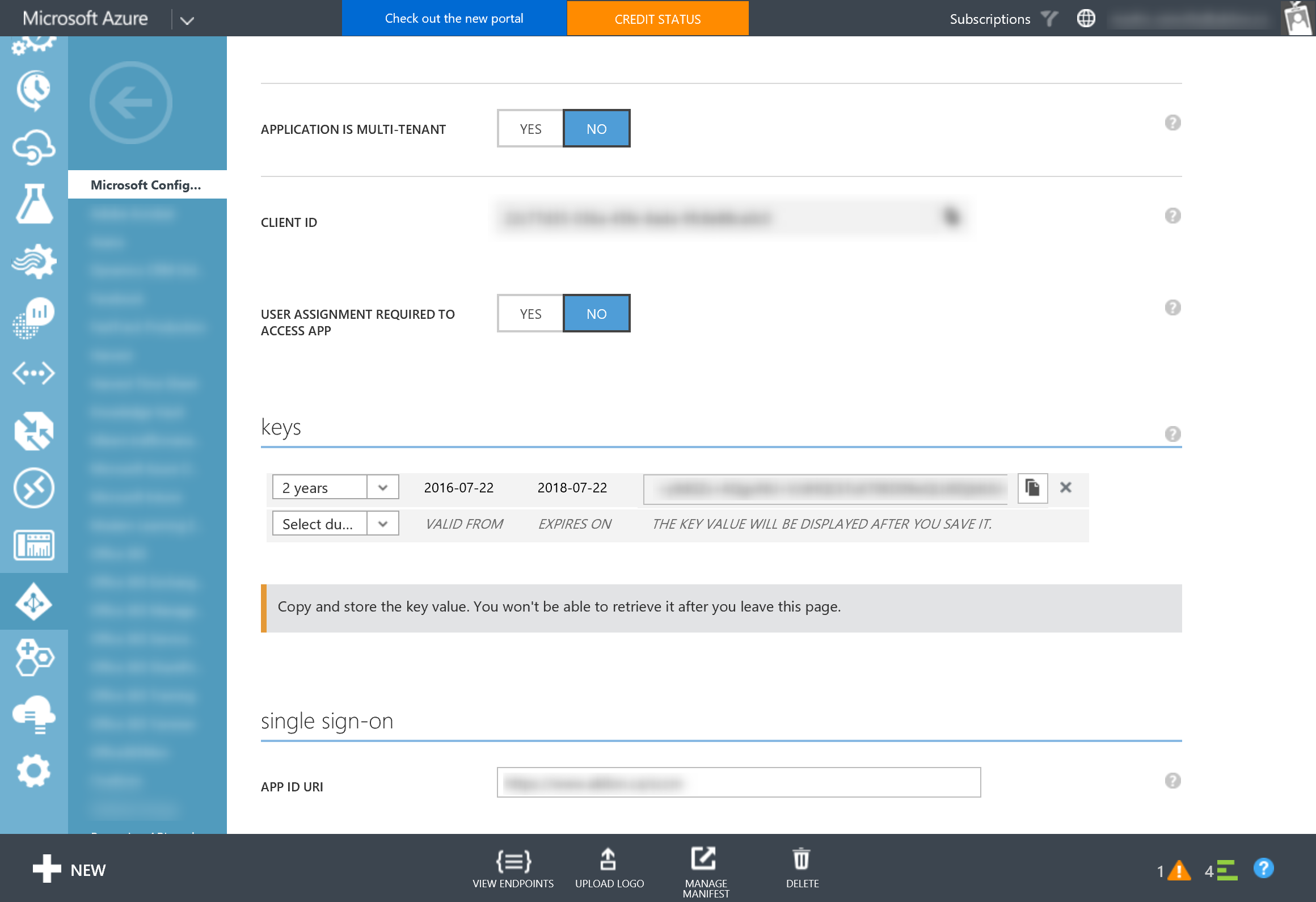Click the delete key row icon
The width and height of the screenshot is (1316, 902).
[x=1065, y=488]
